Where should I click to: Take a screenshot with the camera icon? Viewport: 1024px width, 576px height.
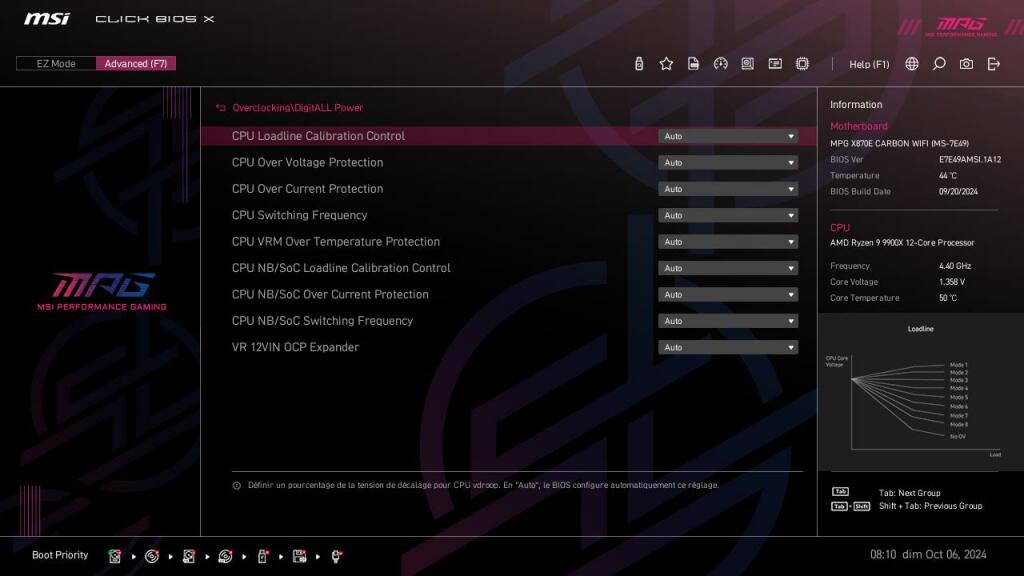pyautogui.click(x=964, y=63)
